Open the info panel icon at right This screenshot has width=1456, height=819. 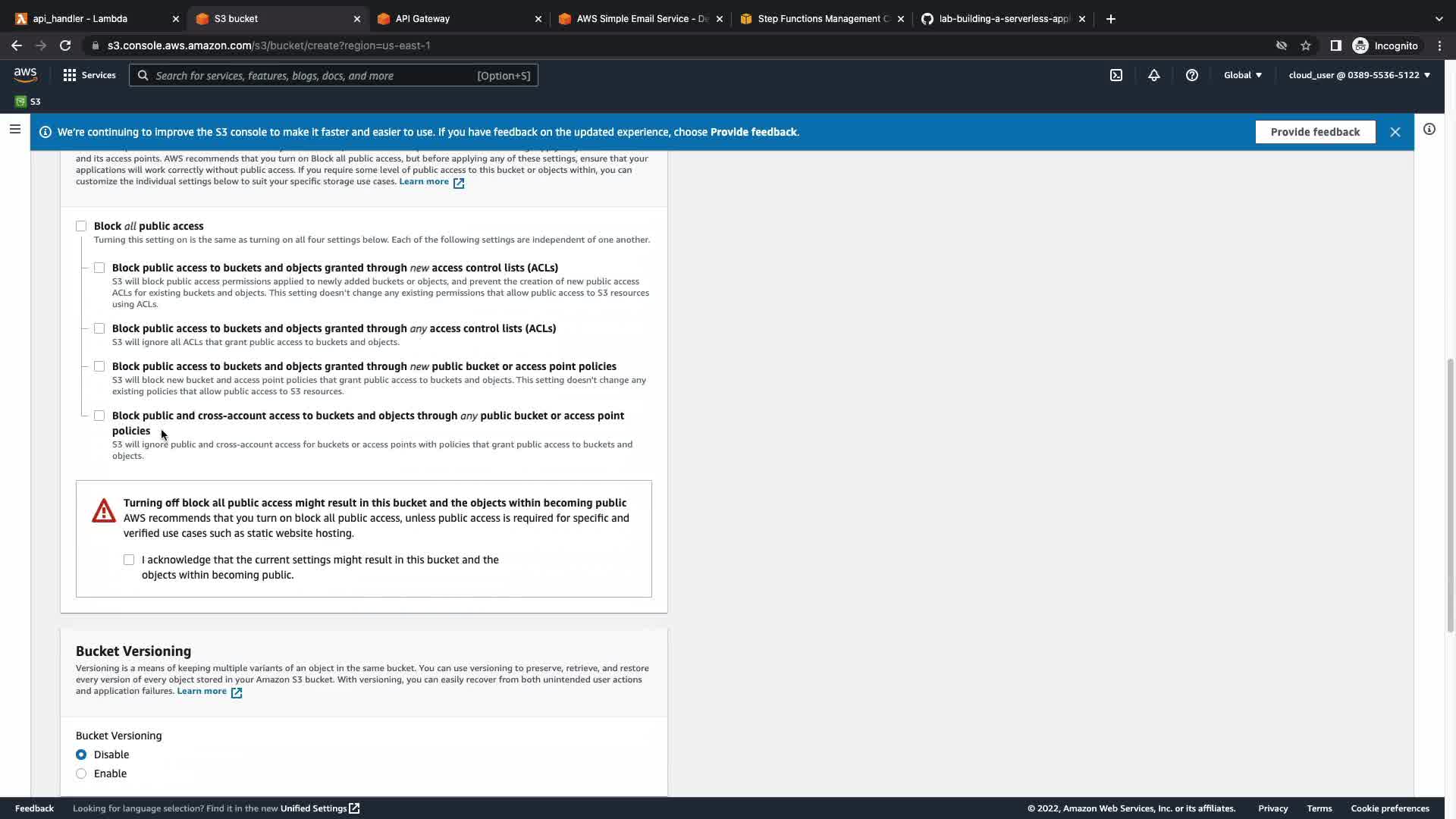pos(1429,130)
